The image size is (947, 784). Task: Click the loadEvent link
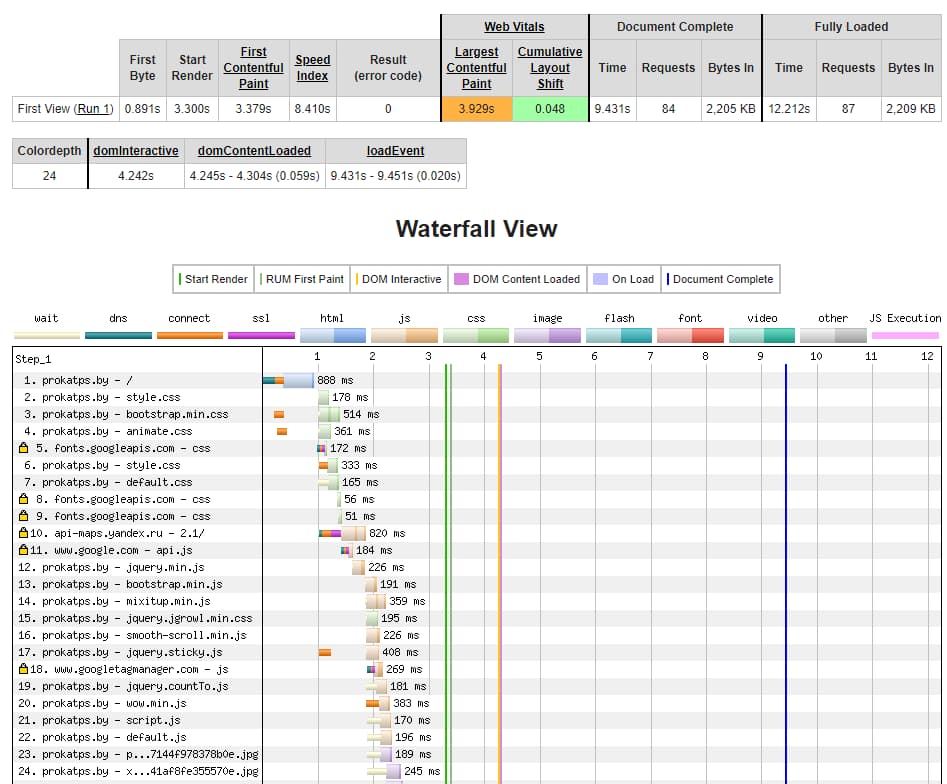coord(395,151)
